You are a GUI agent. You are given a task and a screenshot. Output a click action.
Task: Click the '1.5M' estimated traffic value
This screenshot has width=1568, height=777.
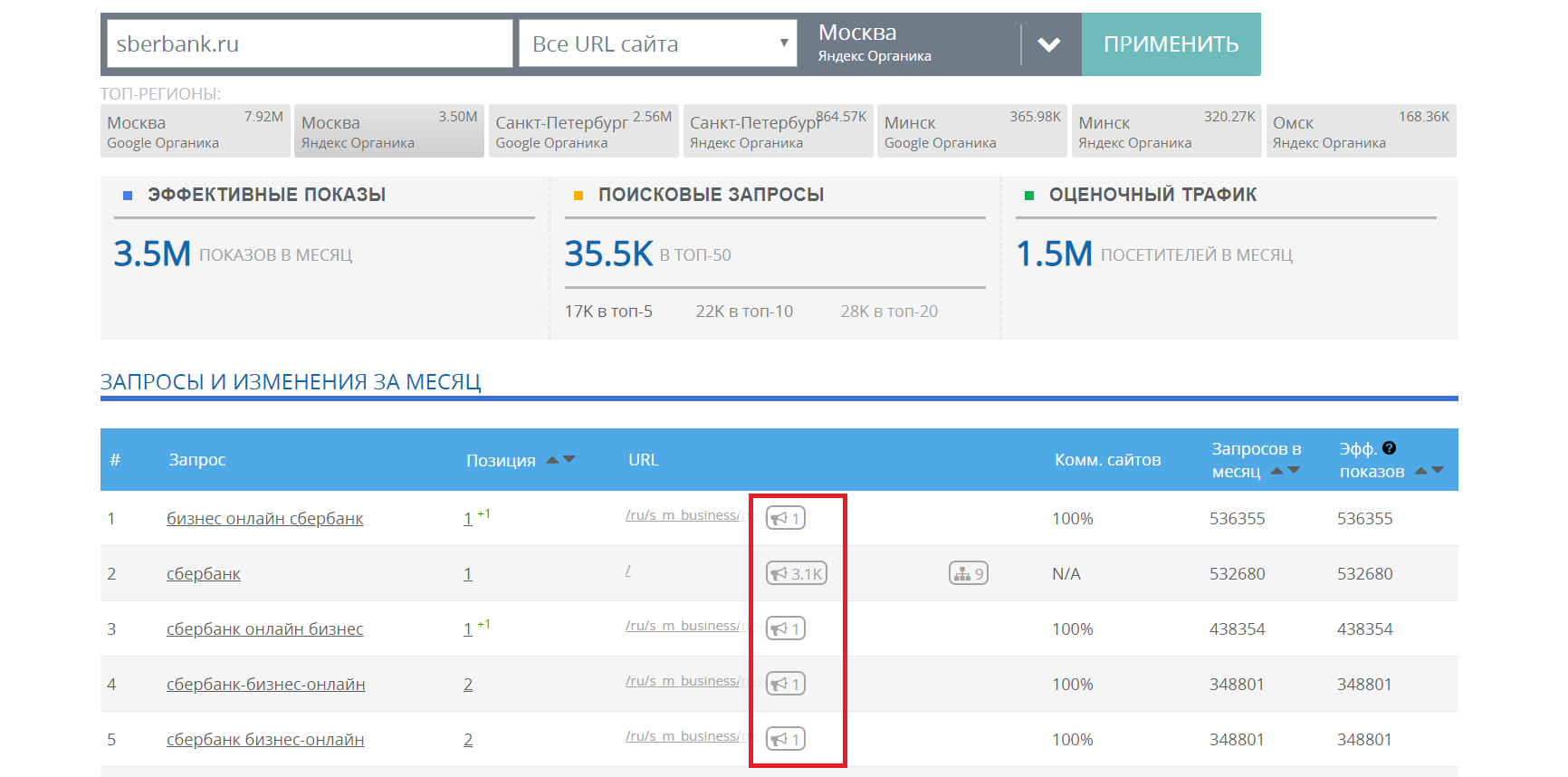coord(1055,254)
